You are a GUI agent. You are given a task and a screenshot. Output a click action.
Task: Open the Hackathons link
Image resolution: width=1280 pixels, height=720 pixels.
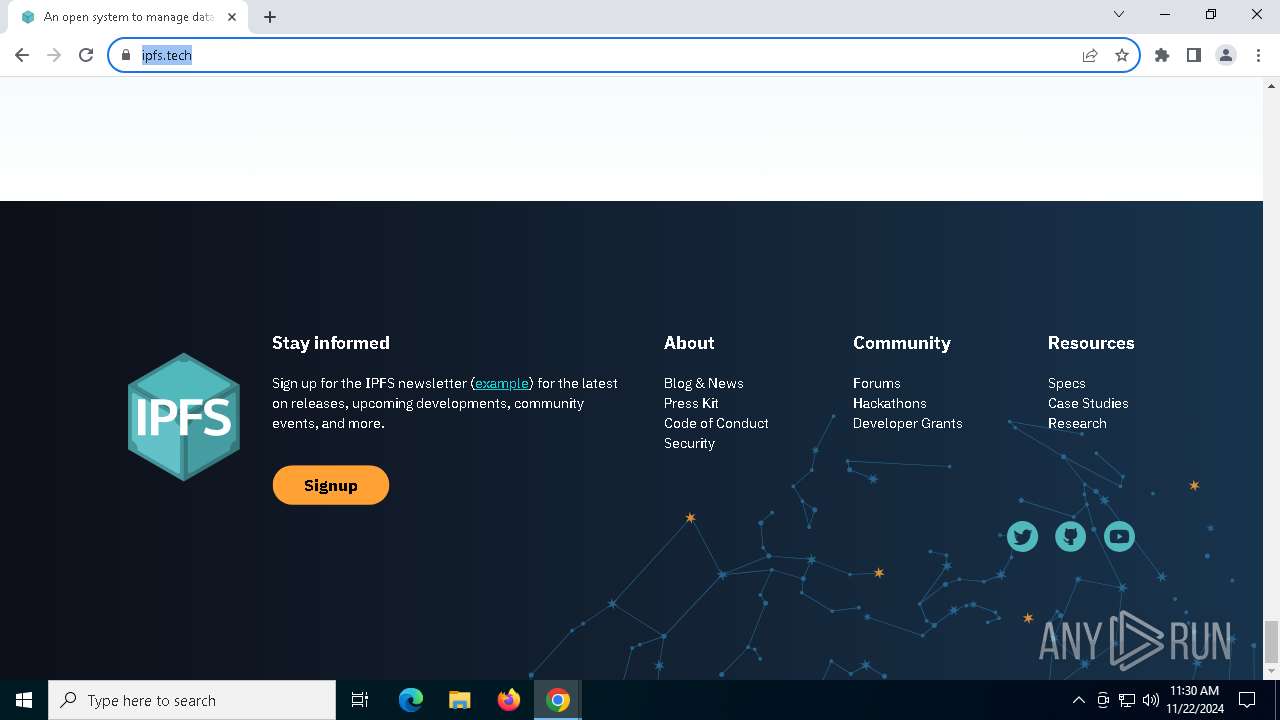point(890,403)
